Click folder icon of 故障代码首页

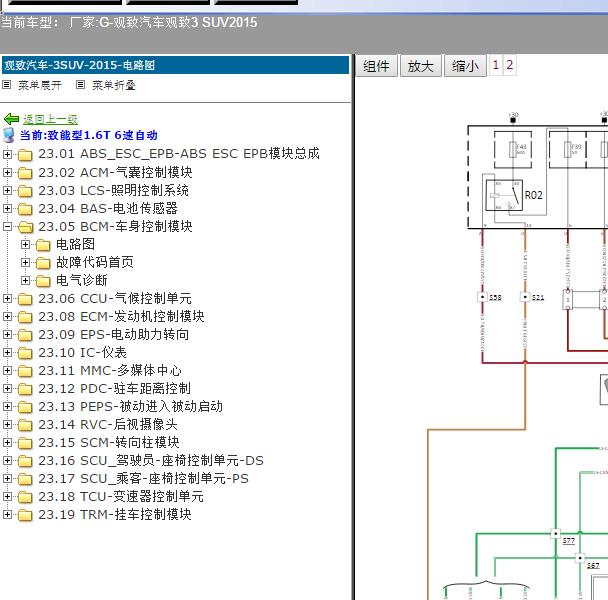point(43,263)
